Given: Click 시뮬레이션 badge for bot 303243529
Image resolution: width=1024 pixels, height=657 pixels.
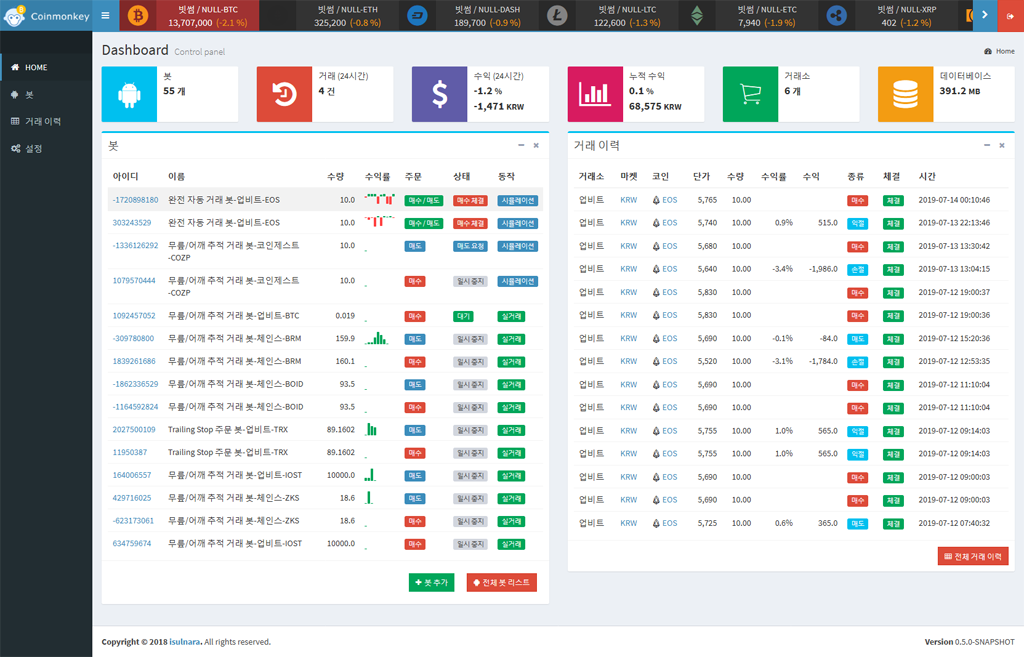Looking at the screenshot, I should coord(517,224).
